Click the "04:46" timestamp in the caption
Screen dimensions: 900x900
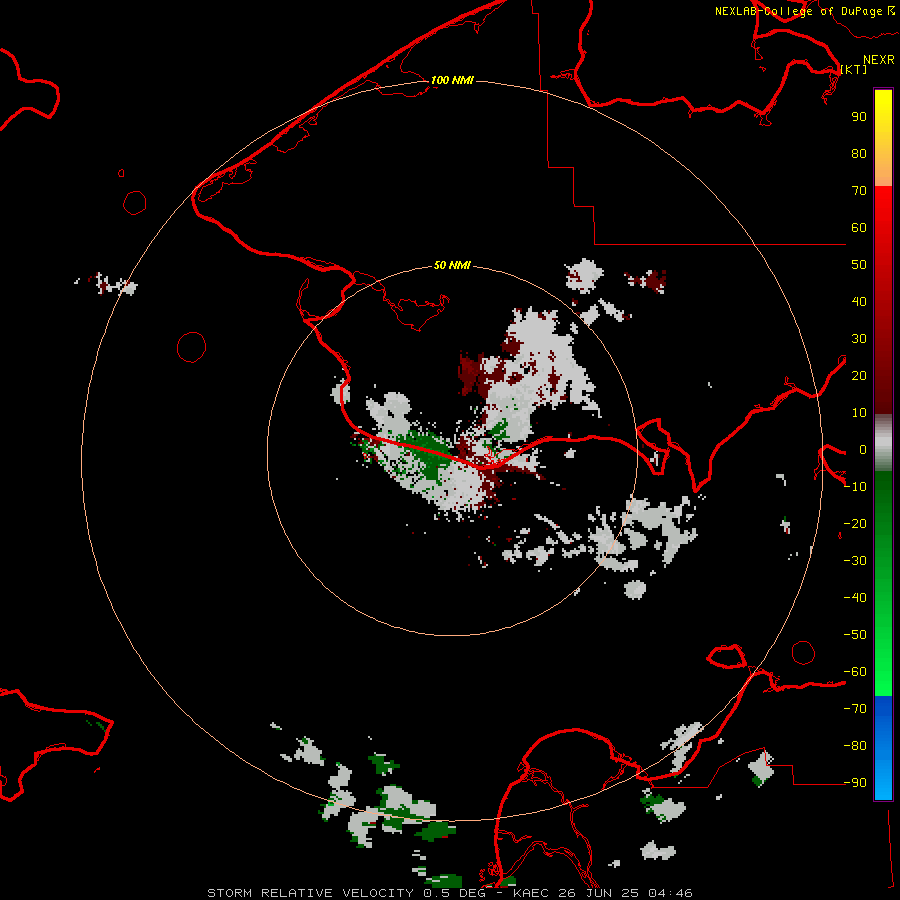[x=670, y=893]
